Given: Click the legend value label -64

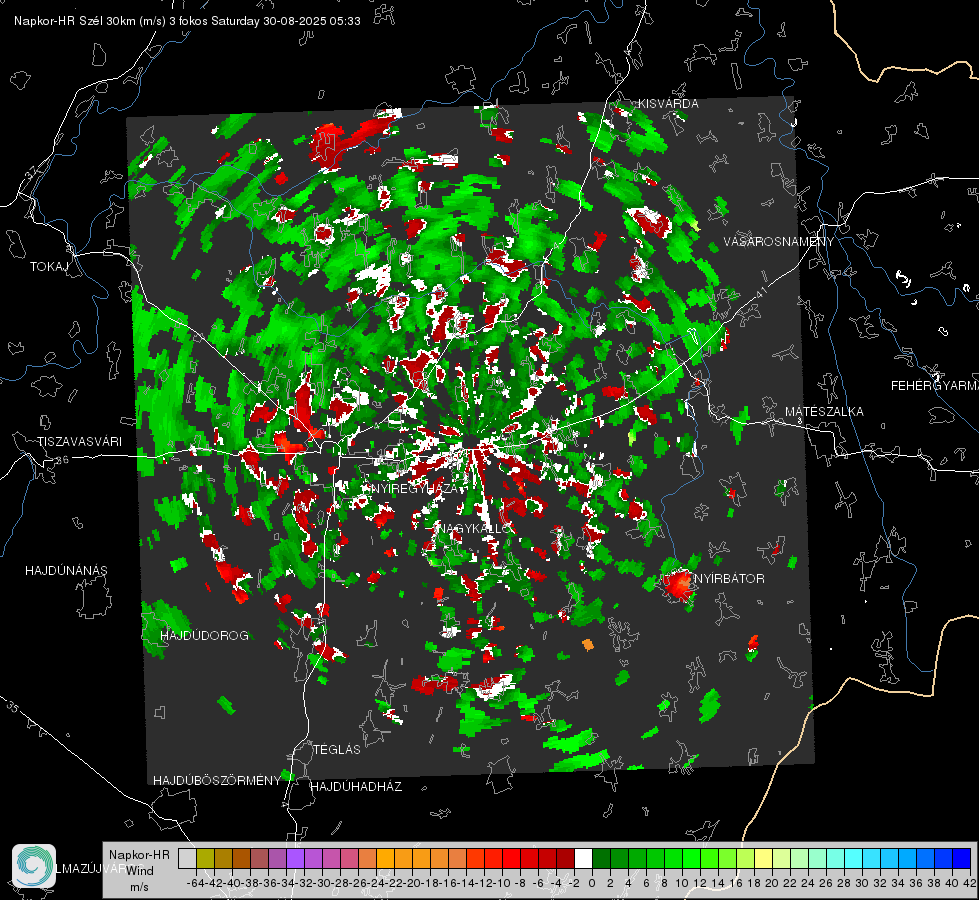Looking at the screenshot, I should coord(195,883).
